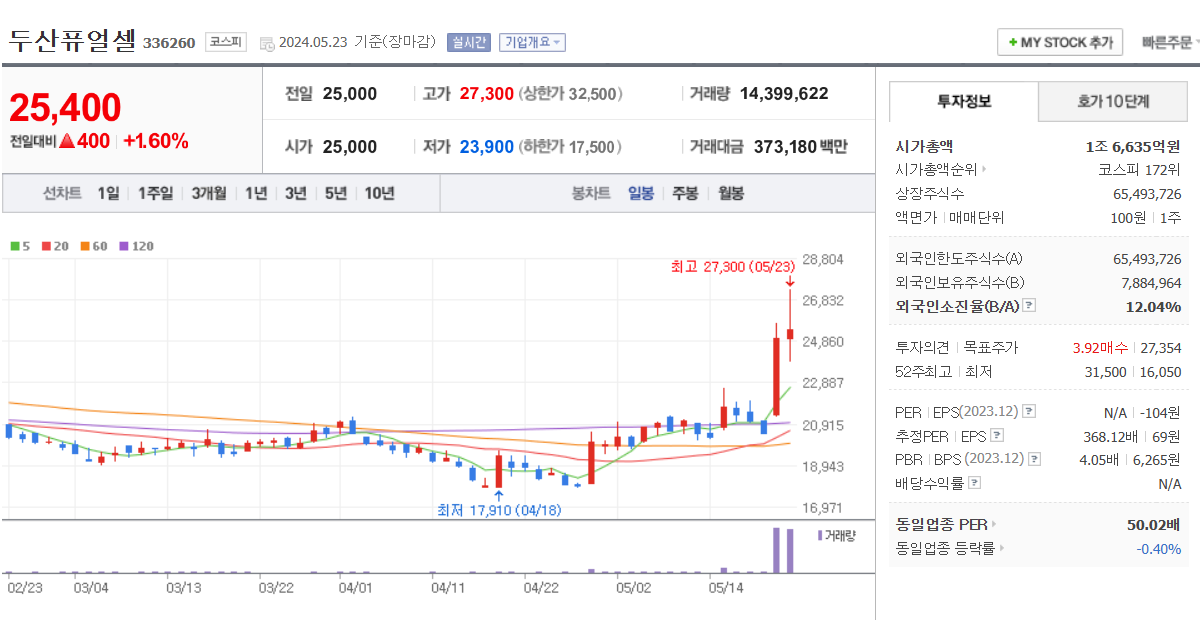Click the 코스피 market badge
Image resolution: width=1200 pixels, height=620 pixels.
(x=224, y=42)
